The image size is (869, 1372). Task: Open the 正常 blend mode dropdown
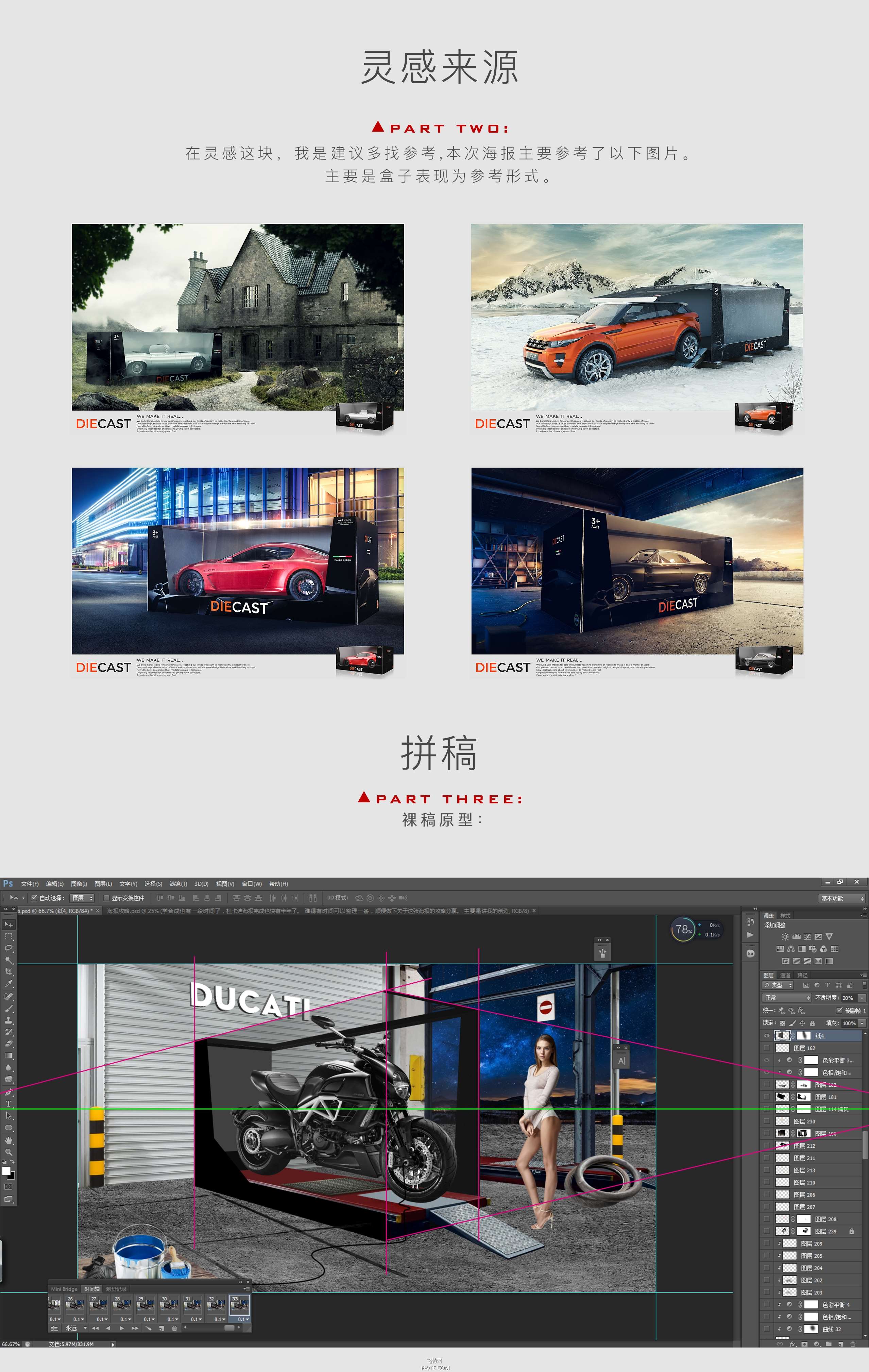pos(786,998)
